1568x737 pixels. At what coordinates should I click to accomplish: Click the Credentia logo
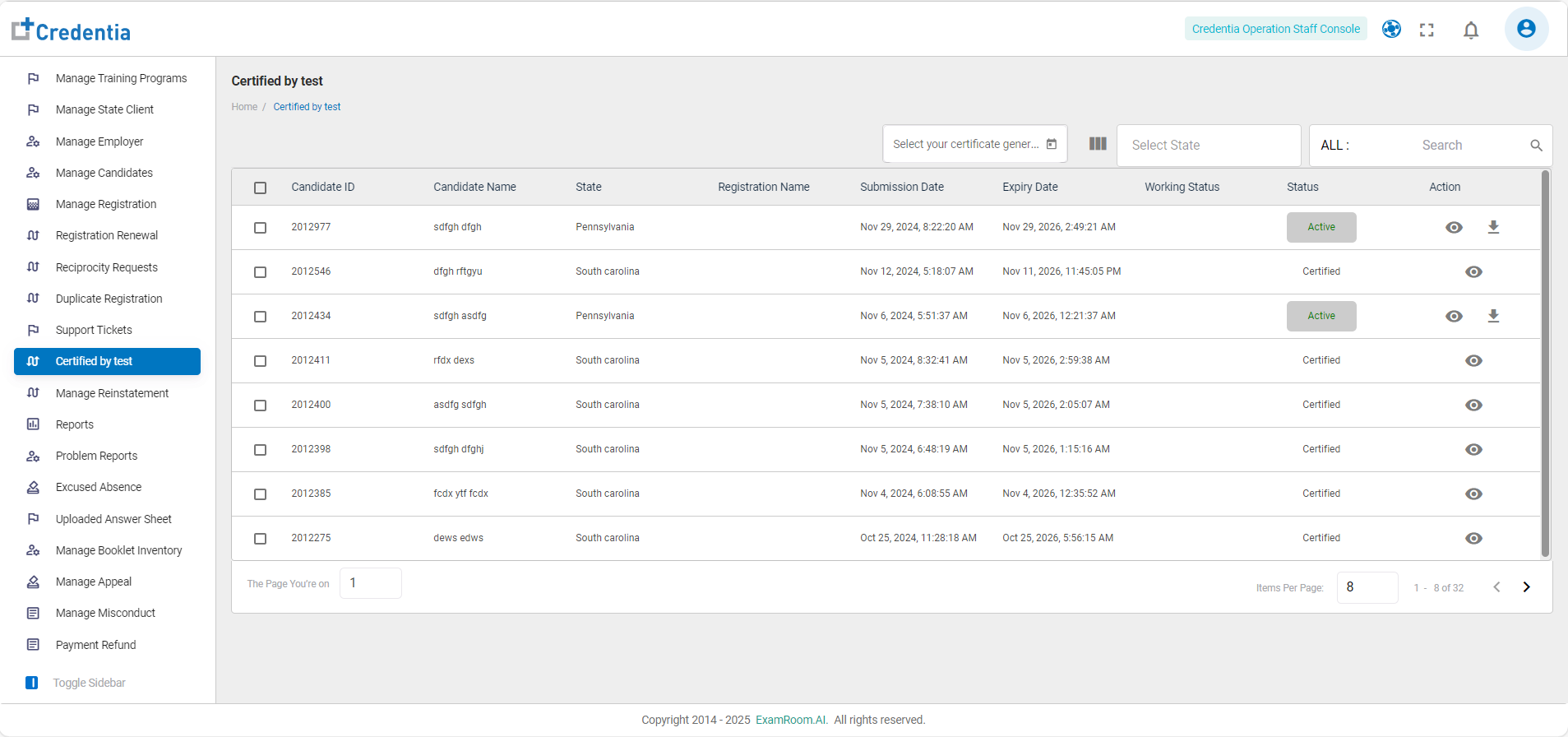[x=71, y=30]
